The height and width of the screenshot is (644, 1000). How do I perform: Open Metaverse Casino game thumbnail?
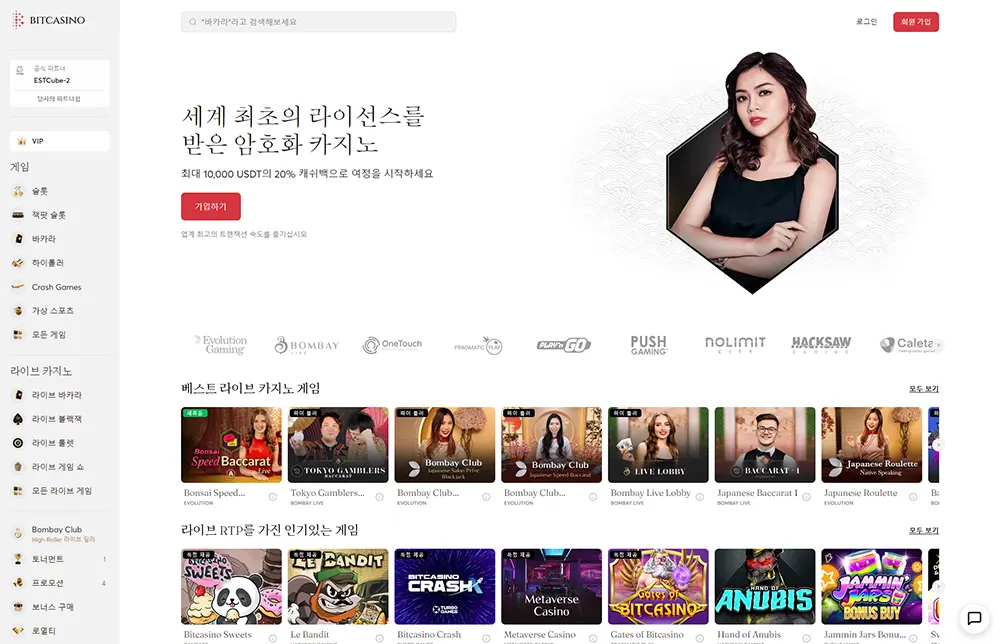point(552,587)
